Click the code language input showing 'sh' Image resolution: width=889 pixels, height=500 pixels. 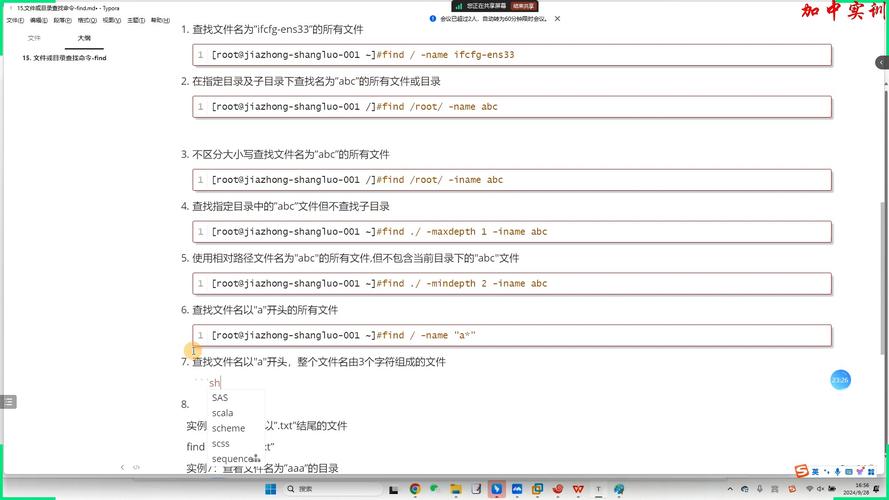pos(214,383)
